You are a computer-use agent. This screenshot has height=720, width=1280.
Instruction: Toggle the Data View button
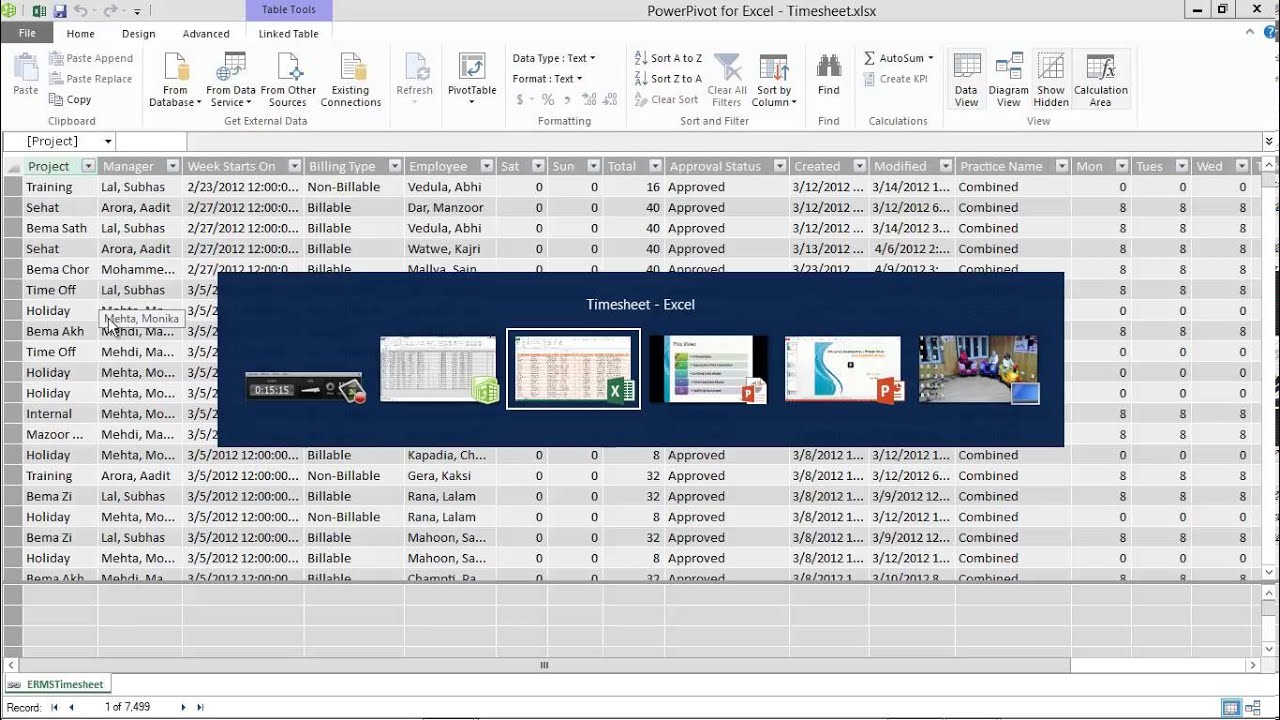(966, 80)
